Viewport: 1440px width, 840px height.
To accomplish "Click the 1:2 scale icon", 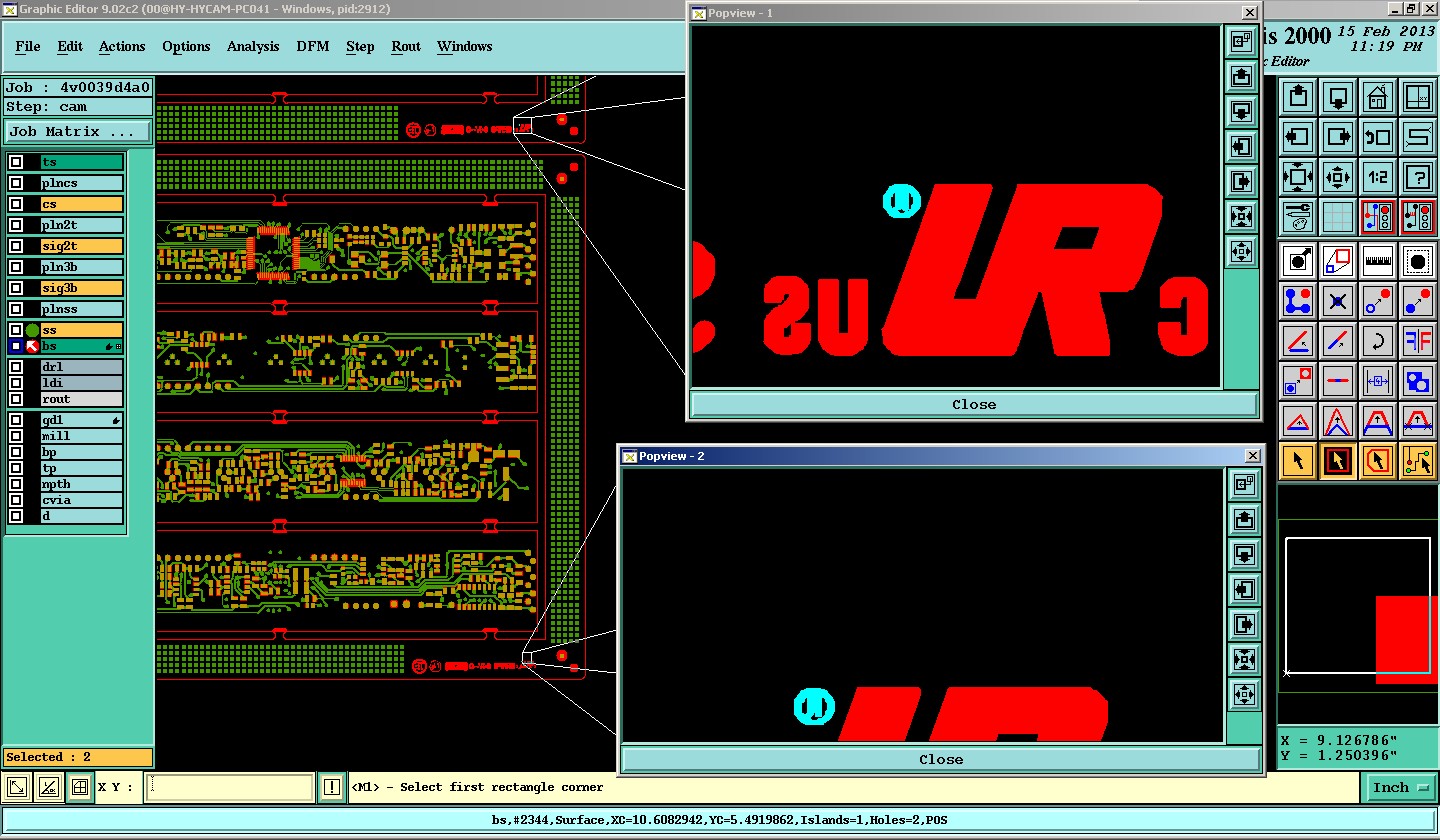I will pyautogui.click(x=1378, y=177).
